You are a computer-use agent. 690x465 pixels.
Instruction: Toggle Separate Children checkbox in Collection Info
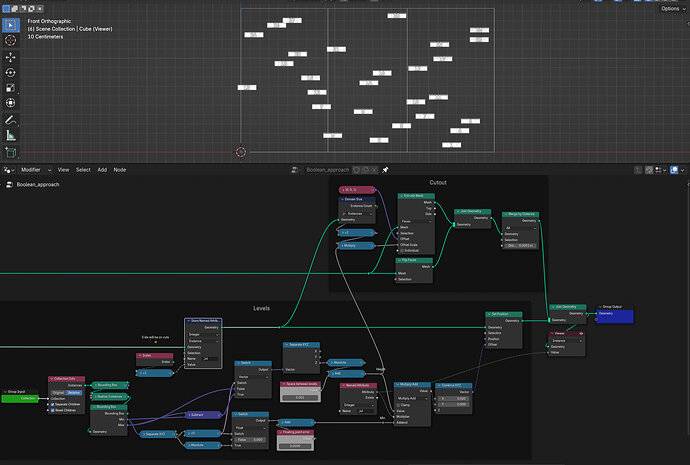click(52, 404)
